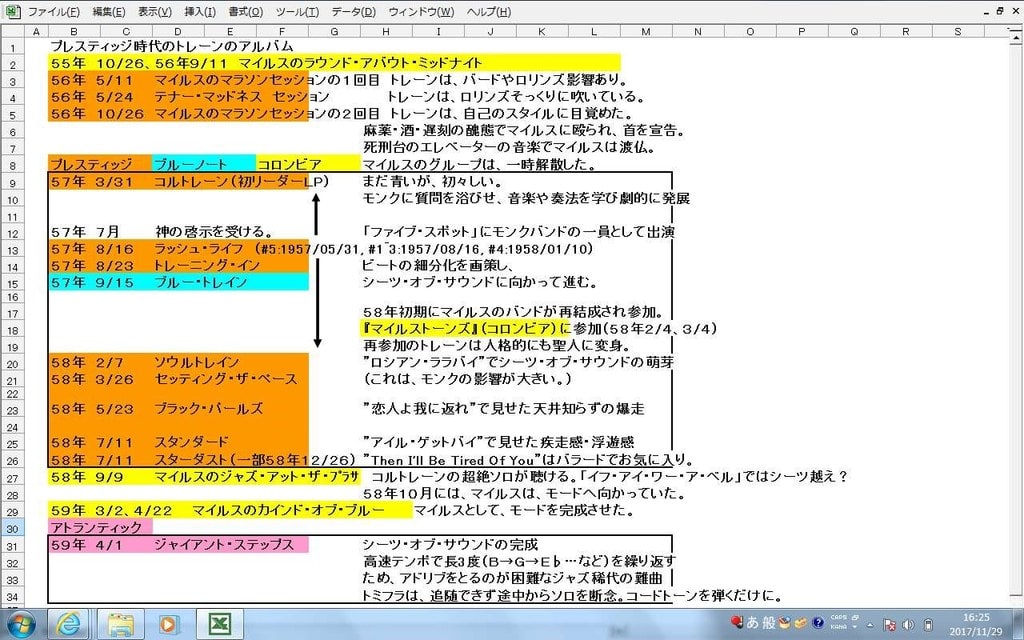Select column H header
The width and height of the screenshot is (1024, 640).
click(386, 31)
